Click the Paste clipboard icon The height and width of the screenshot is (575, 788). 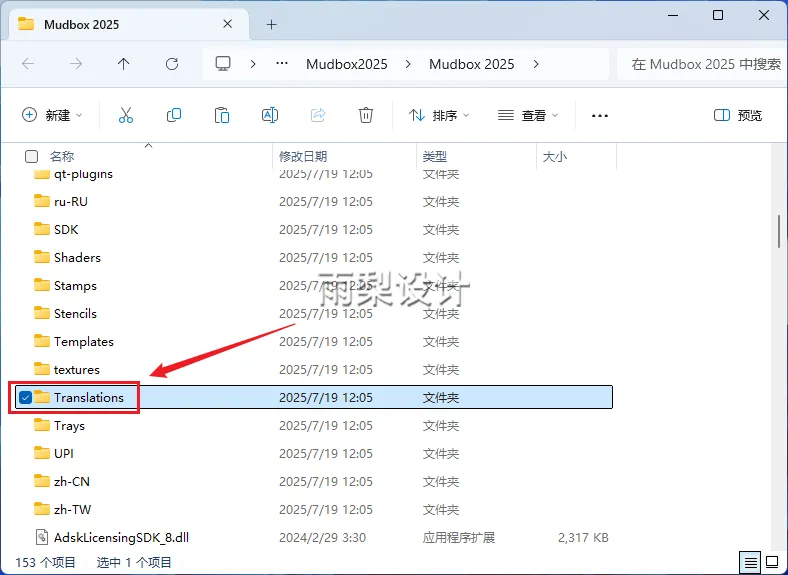click(x=222, y=115)
